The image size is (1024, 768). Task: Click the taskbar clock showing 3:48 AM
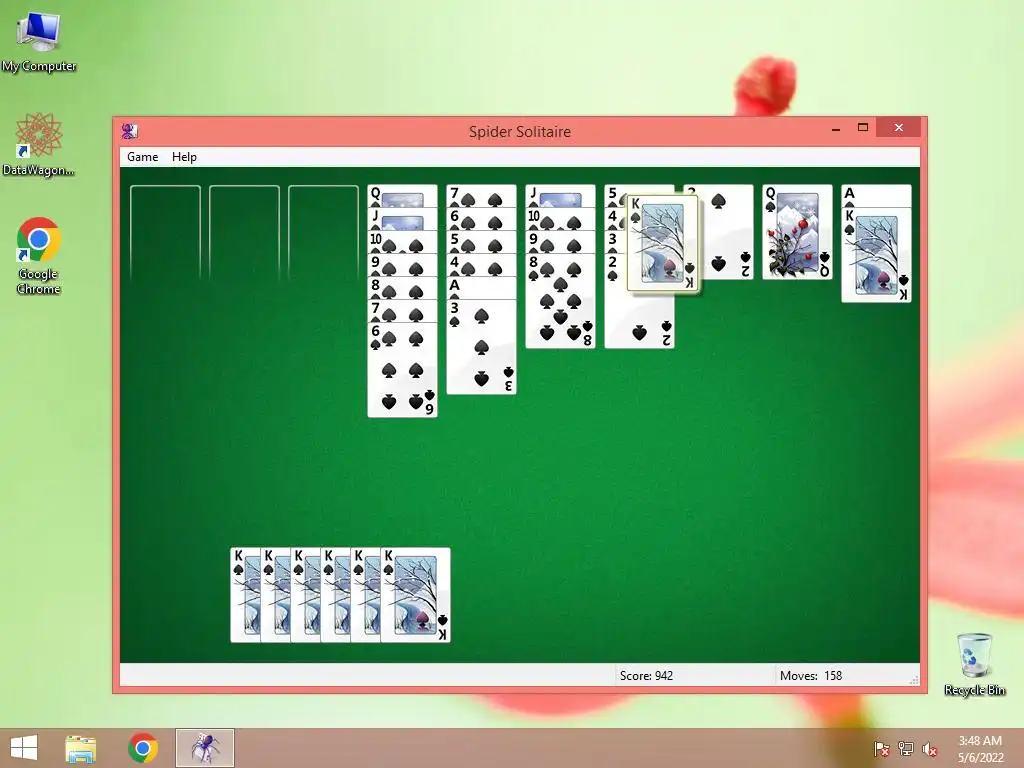coord(980,749)
